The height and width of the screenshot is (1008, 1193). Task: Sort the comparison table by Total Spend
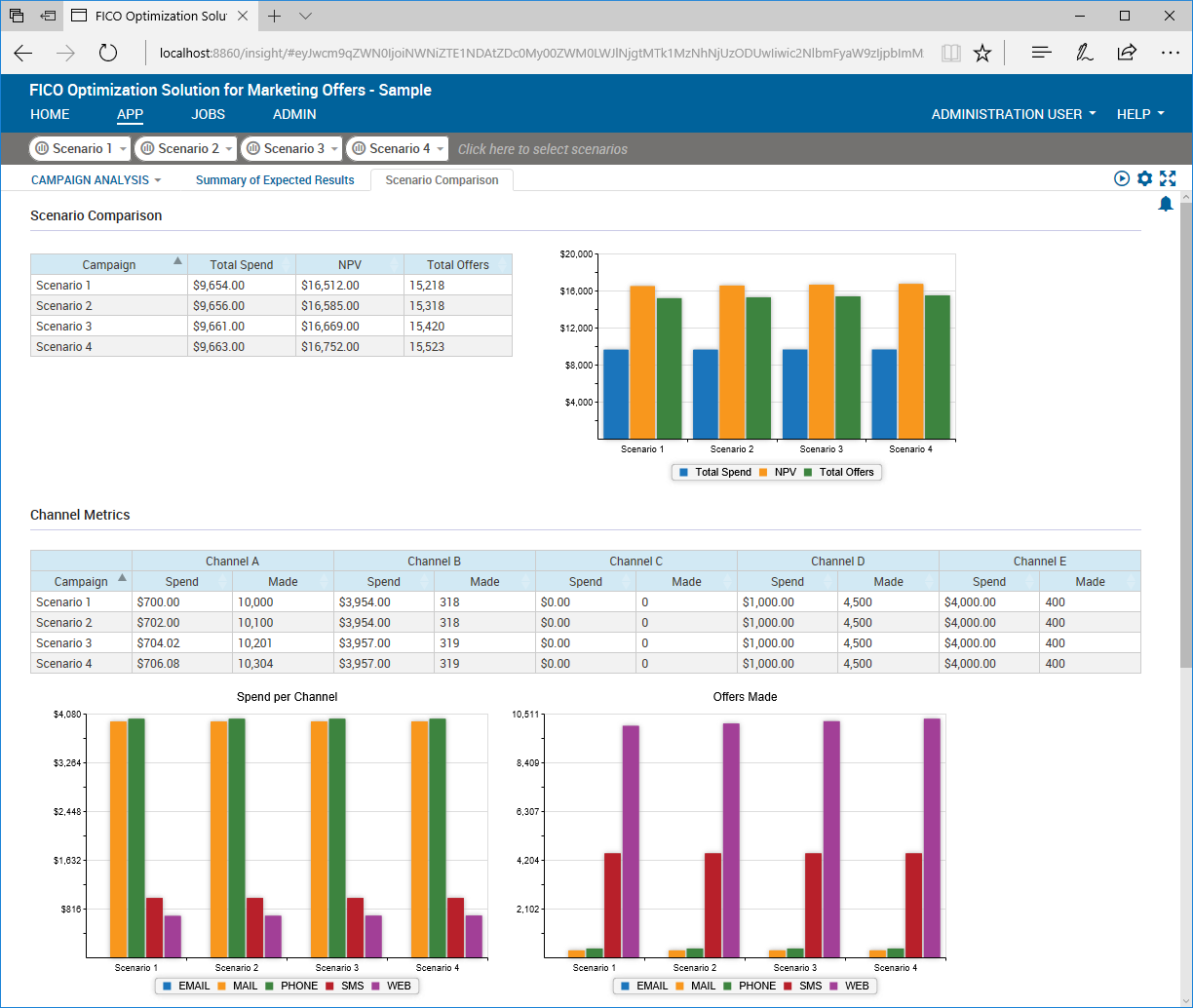pyautogui.click(x=242, y=264)
